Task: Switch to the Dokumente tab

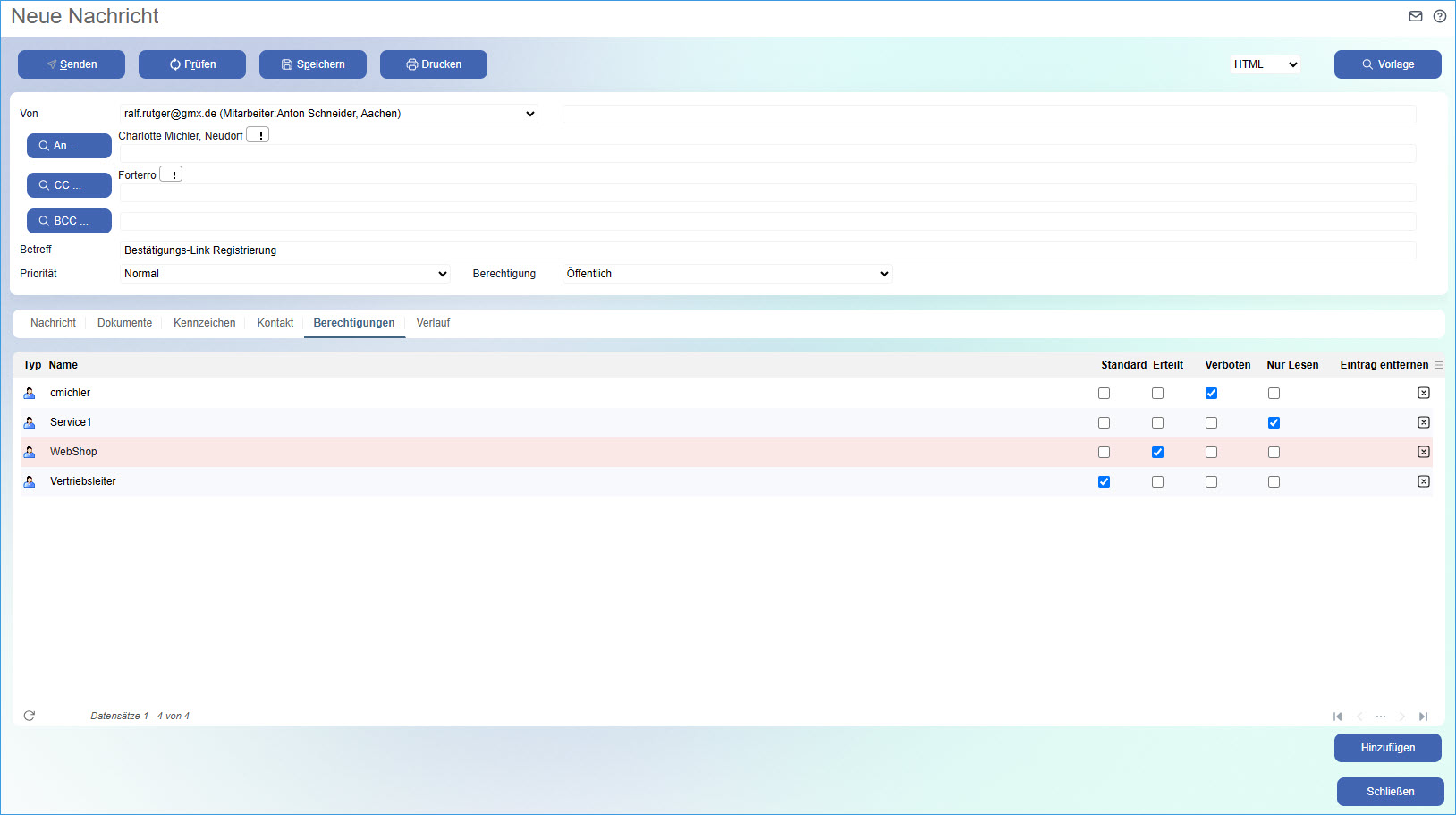Action: pos(124,323)
